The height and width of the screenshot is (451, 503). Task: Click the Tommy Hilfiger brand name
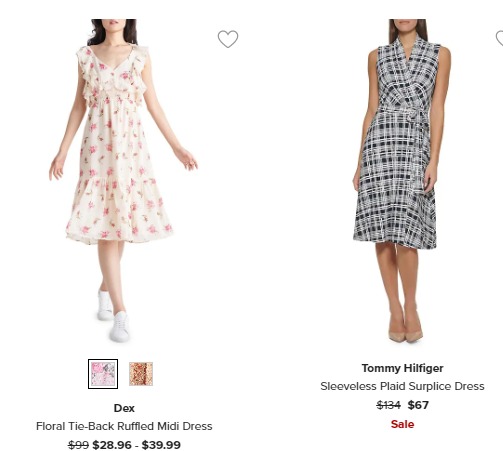pos(402,368)
